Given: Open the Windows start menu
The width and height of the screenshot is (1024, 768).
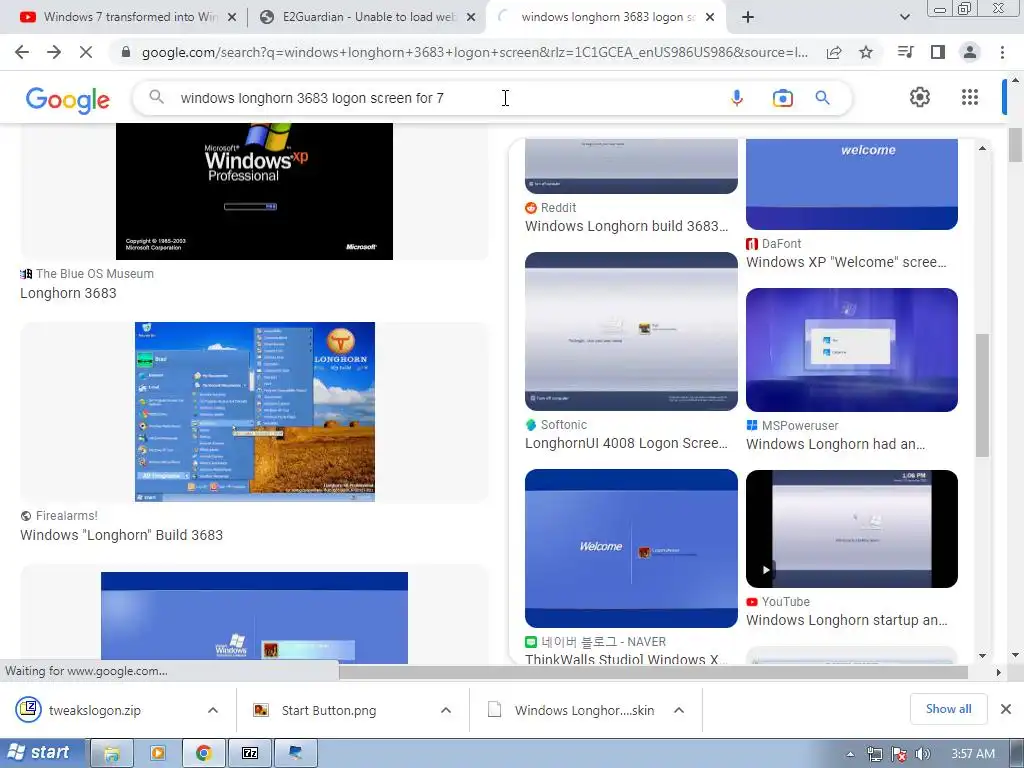Looking at the screenshot, I should point(42,753).
